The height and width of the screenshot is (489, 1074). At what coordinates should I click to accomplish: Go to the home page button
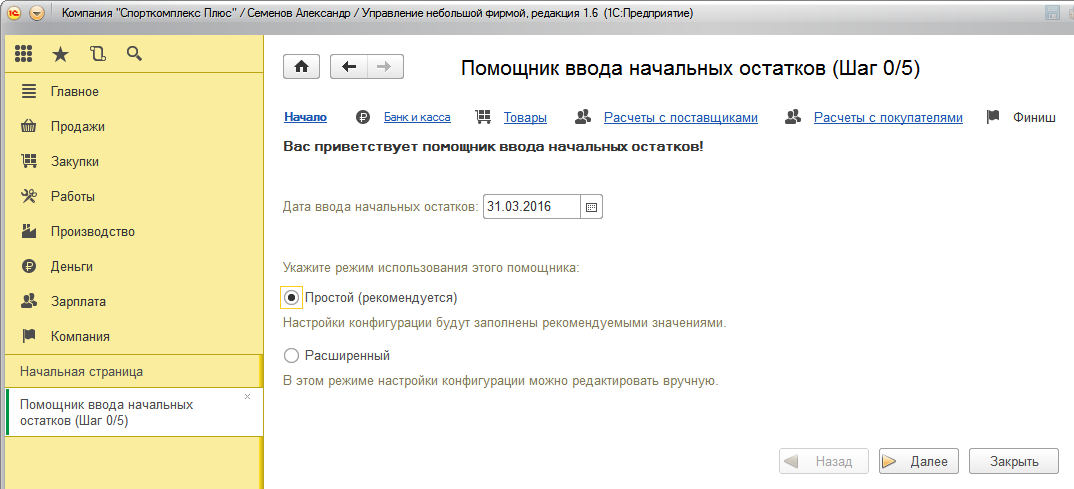pos(301,66)
